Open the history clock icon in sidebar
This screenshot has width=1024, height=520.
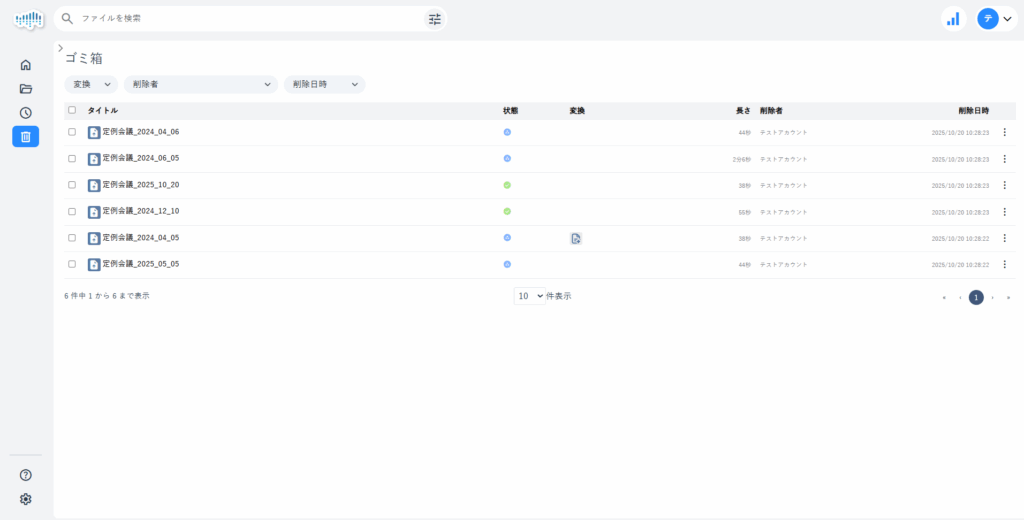[26, 113]
